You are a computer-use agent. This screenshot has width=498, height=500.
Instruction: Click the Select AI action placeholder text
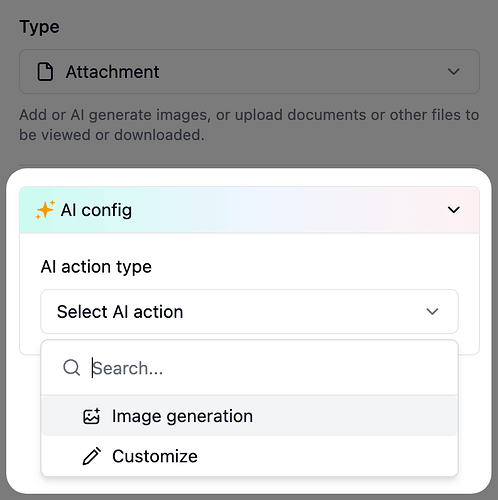click(x=120, y=312)
